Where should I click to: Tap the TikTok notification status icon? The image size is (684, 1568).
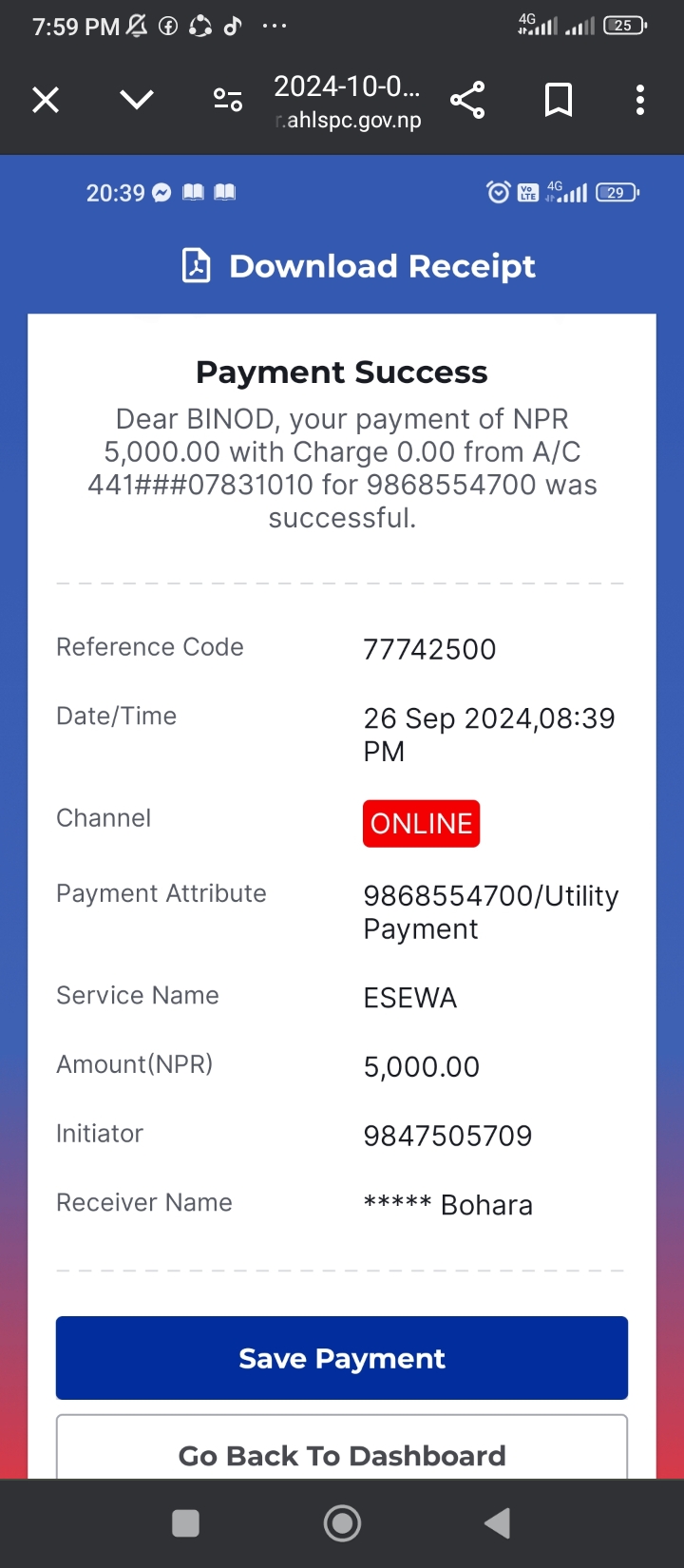(x=233, y=27)
